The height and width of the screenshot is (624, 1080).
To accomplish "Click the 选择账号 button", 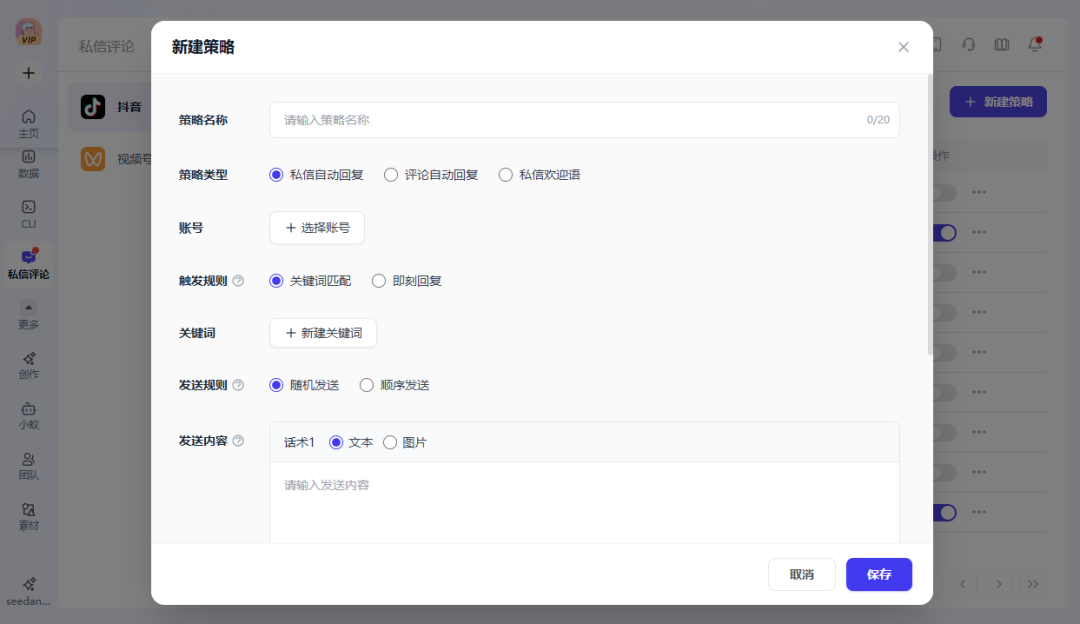I will [317, 228].
